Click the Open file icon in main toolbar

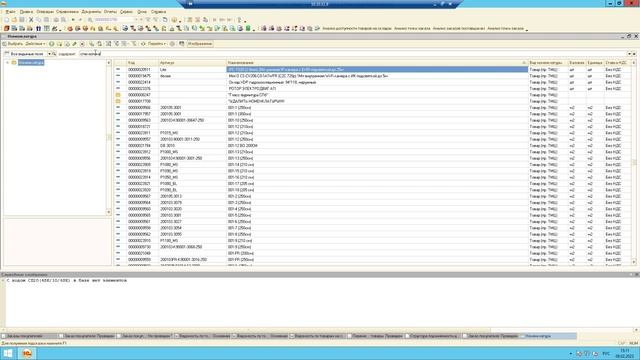tap(14, 20)
